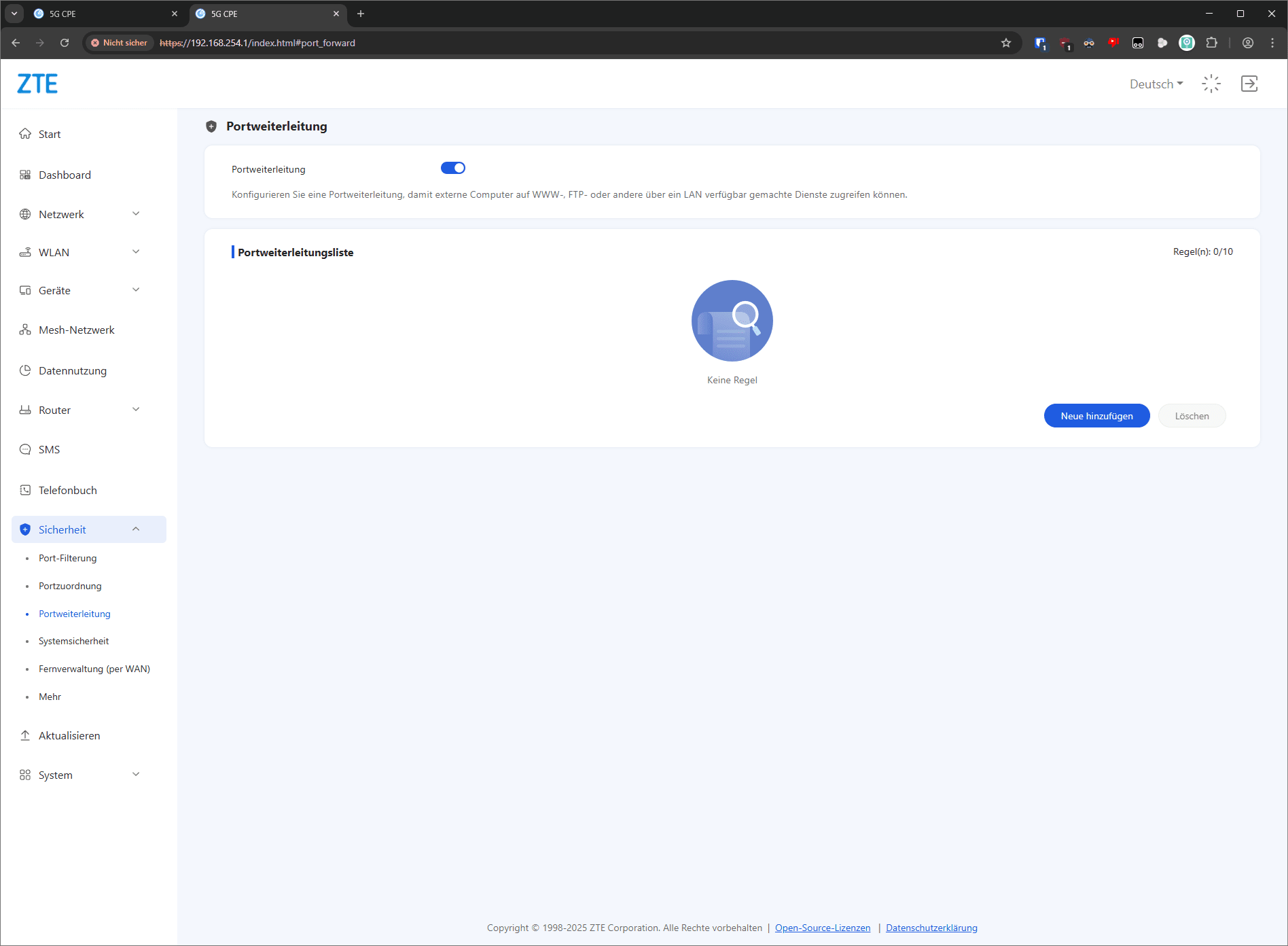This screenshot has width=1288, height=946.
Task: Click the logout icon in header
Action: click(x=1249, y=84)
